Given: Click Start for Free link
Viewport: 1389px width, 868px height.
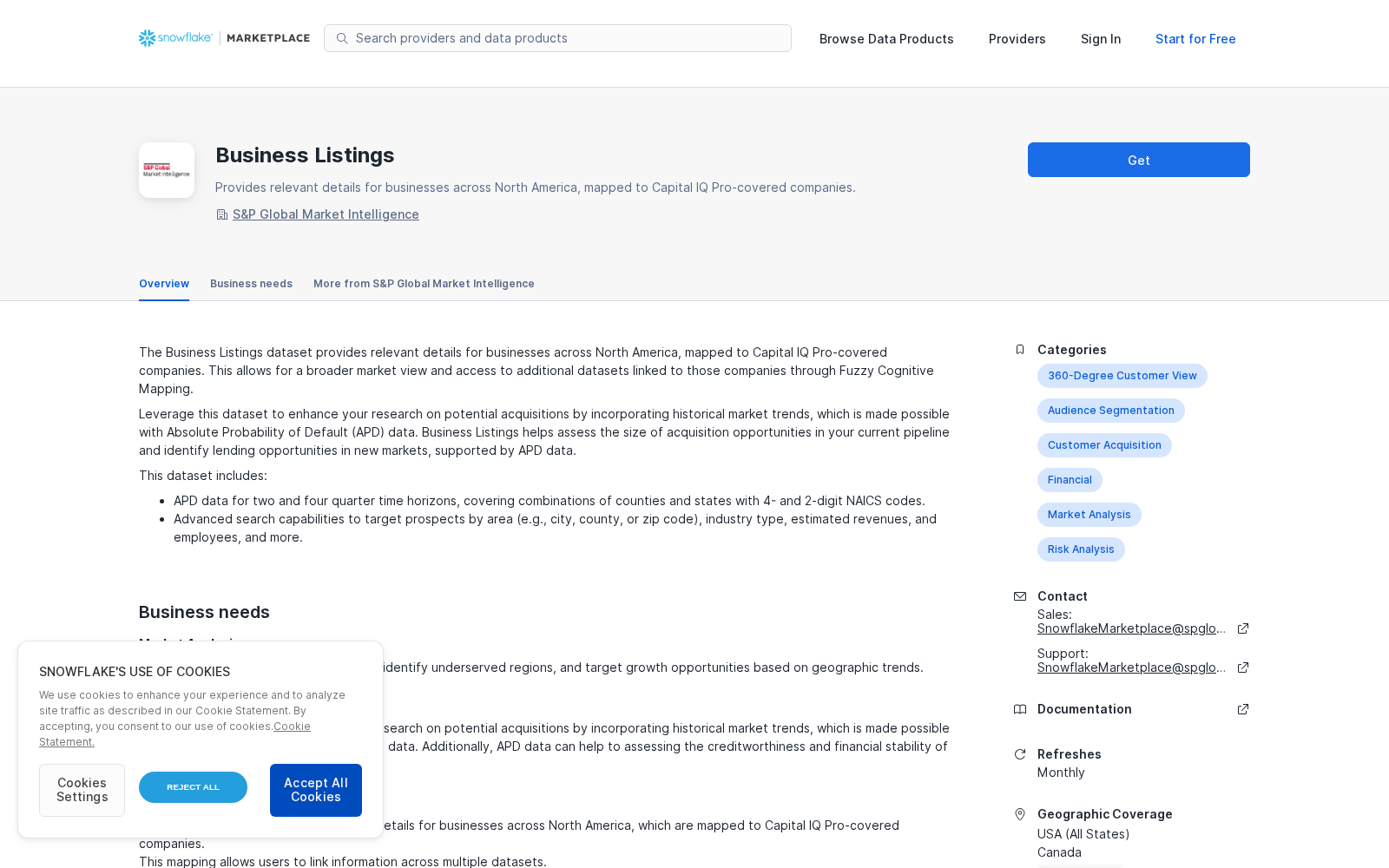Looking at the screenshot, I should click(1195, 39).
